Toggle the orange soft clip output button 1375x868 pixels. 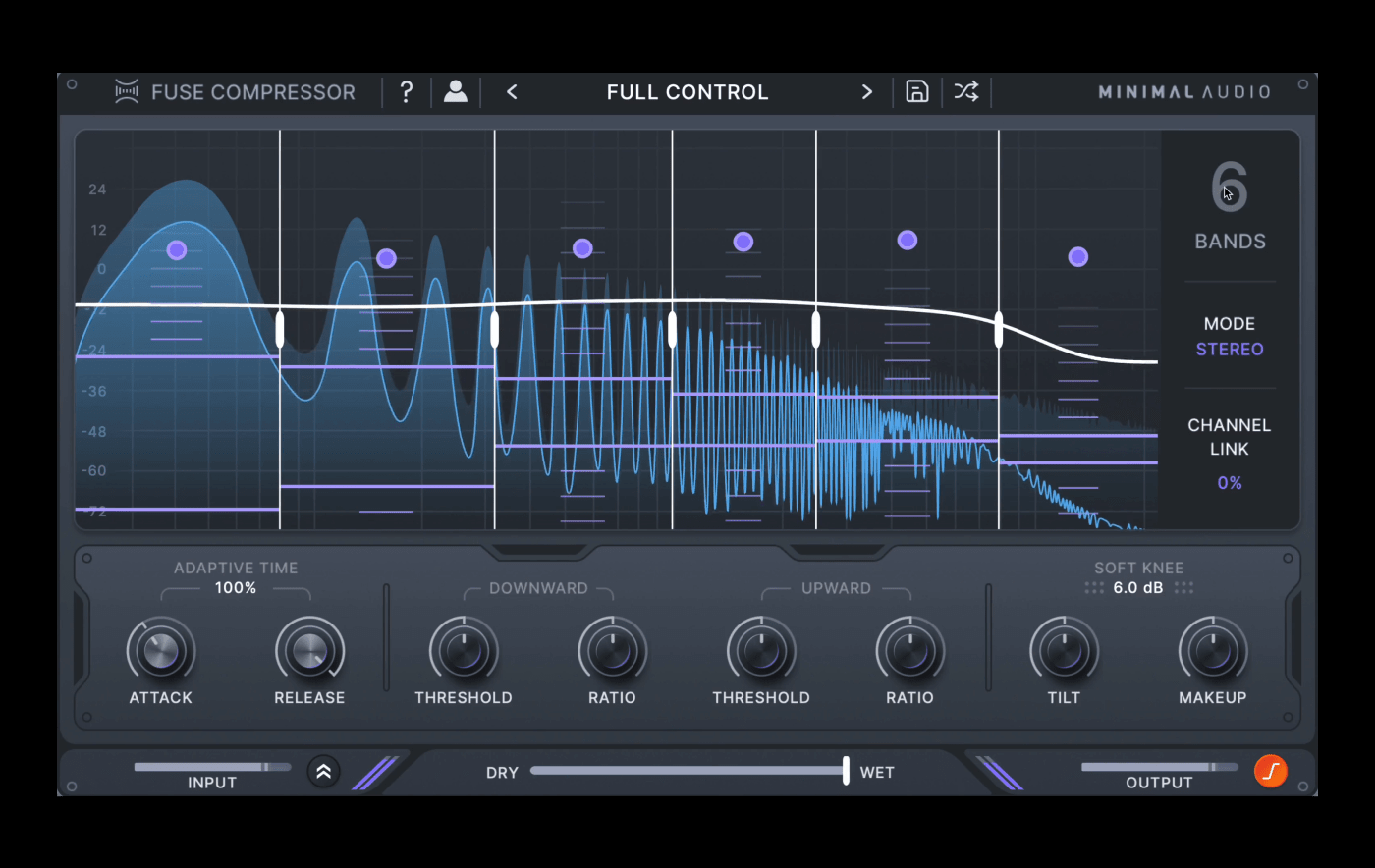(x=1271, y=771)
